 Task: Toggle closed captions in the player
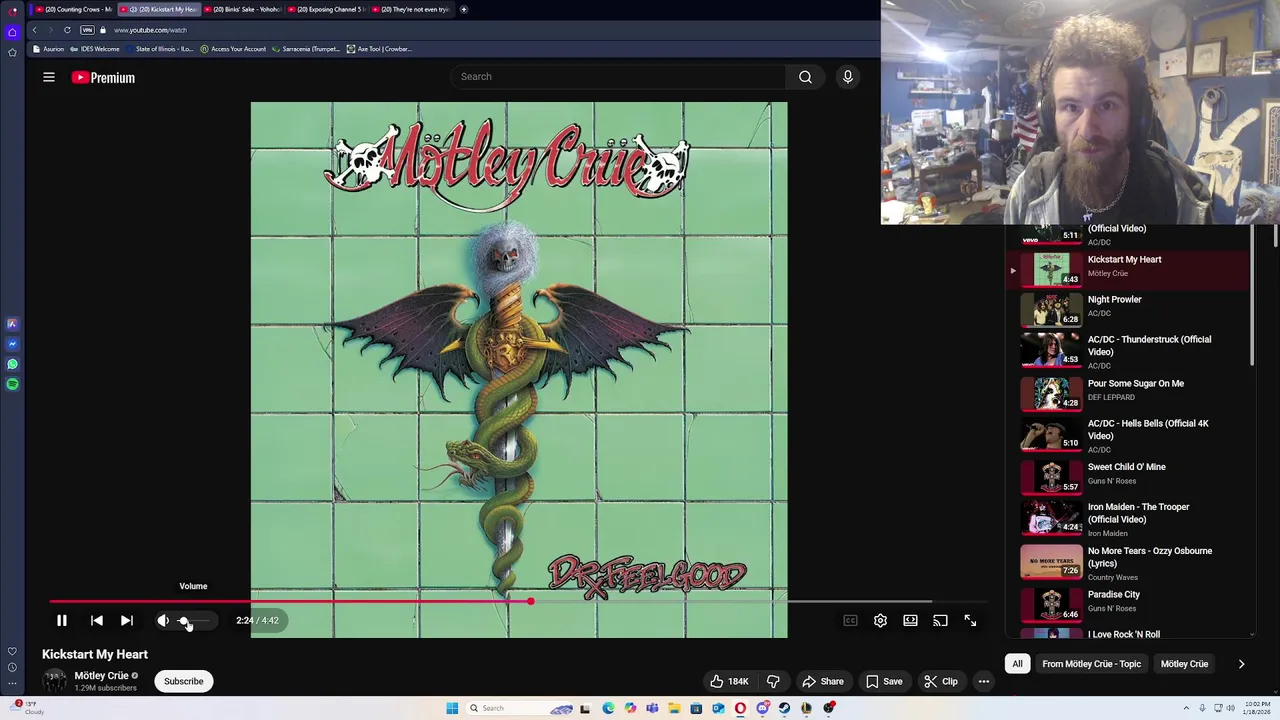coord(850,620)
